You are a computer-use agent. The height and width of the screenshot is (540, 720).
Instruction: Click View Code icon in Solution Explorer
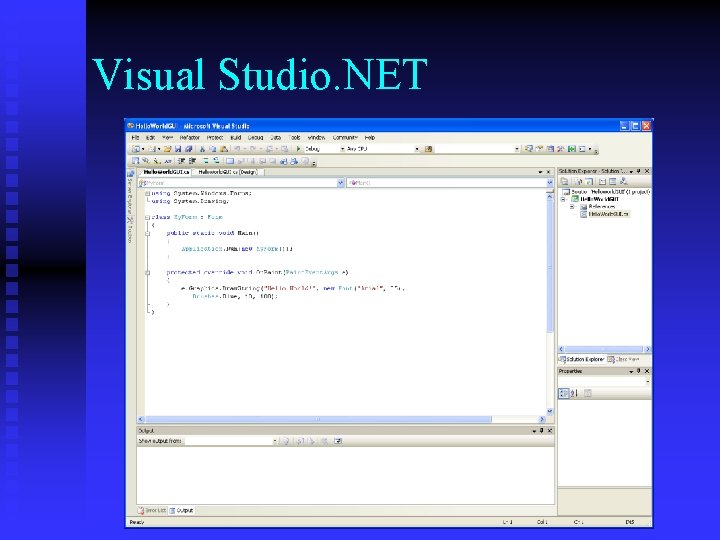602,182
